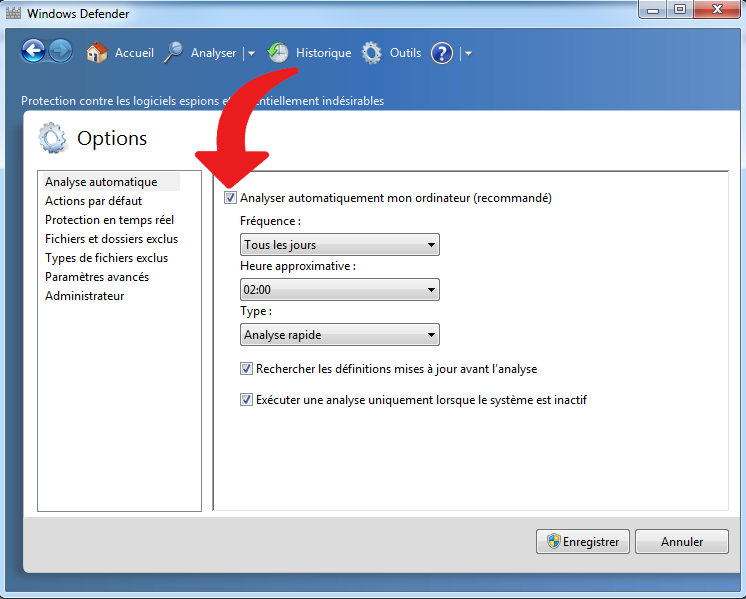Toggle Exécuter une analyse uniquement lorsque inactif
Viewport: 746px width, 599px height.
246,399
